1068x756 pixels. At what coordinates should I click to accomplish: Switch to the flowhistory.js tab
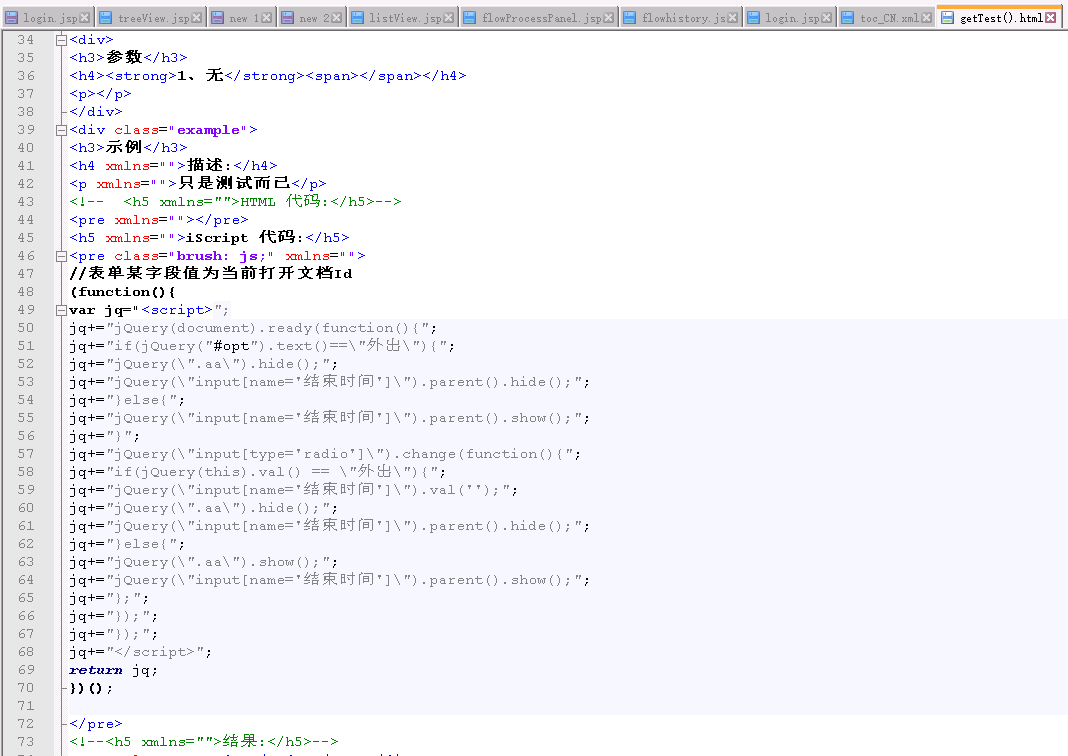[683, 18]
